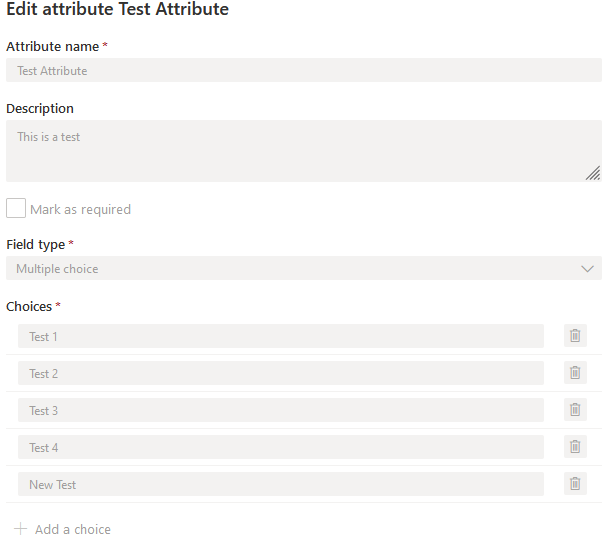Delete the Test 2 choice
Image resolution: width=606 pixels, height=548 pixels.
[575, 373]
